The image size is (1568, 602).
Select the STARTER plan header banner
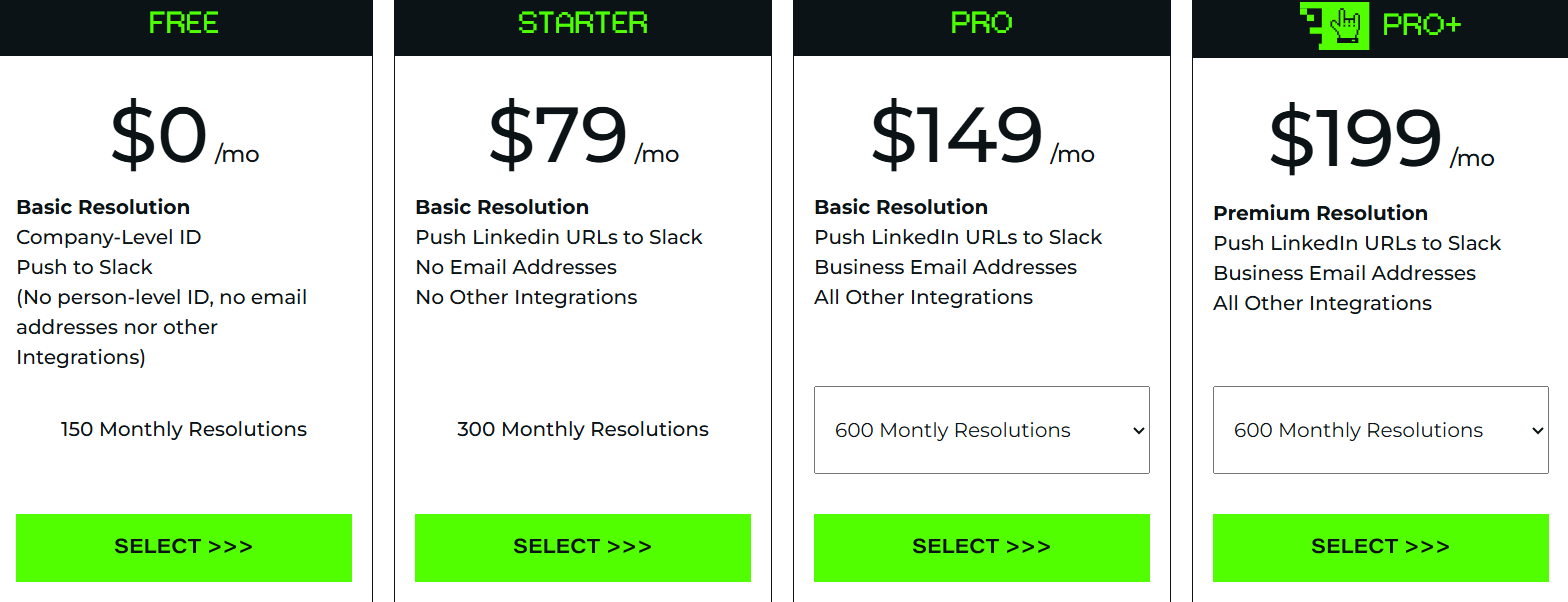click(x=583, y=27)
